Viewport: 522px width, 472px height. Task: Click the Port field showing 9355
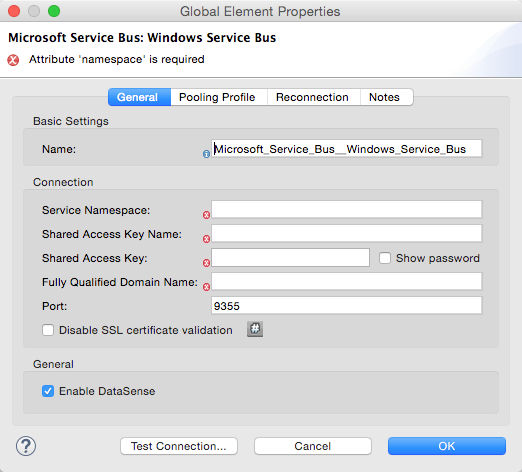click(347, 306)
